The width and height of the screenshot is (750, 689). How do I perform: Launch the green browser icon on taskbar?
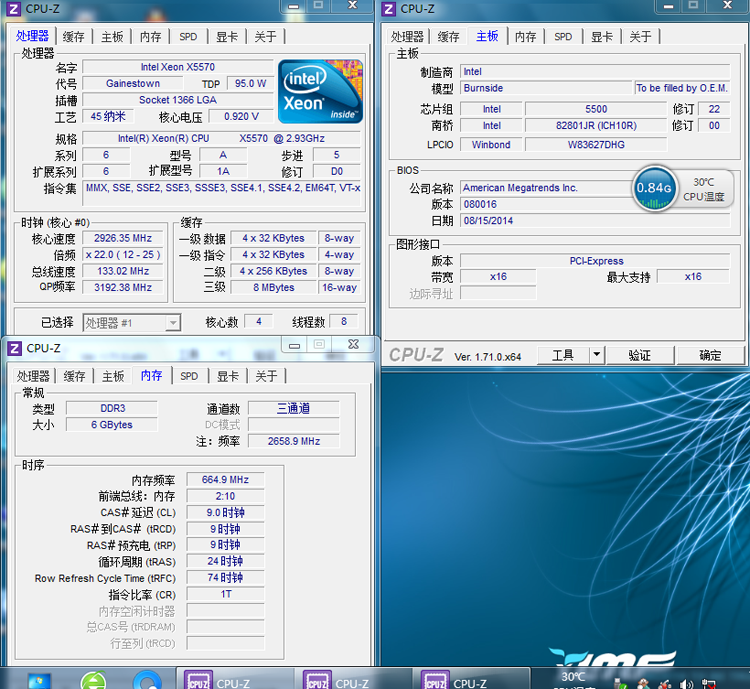(x=93, y=681)
